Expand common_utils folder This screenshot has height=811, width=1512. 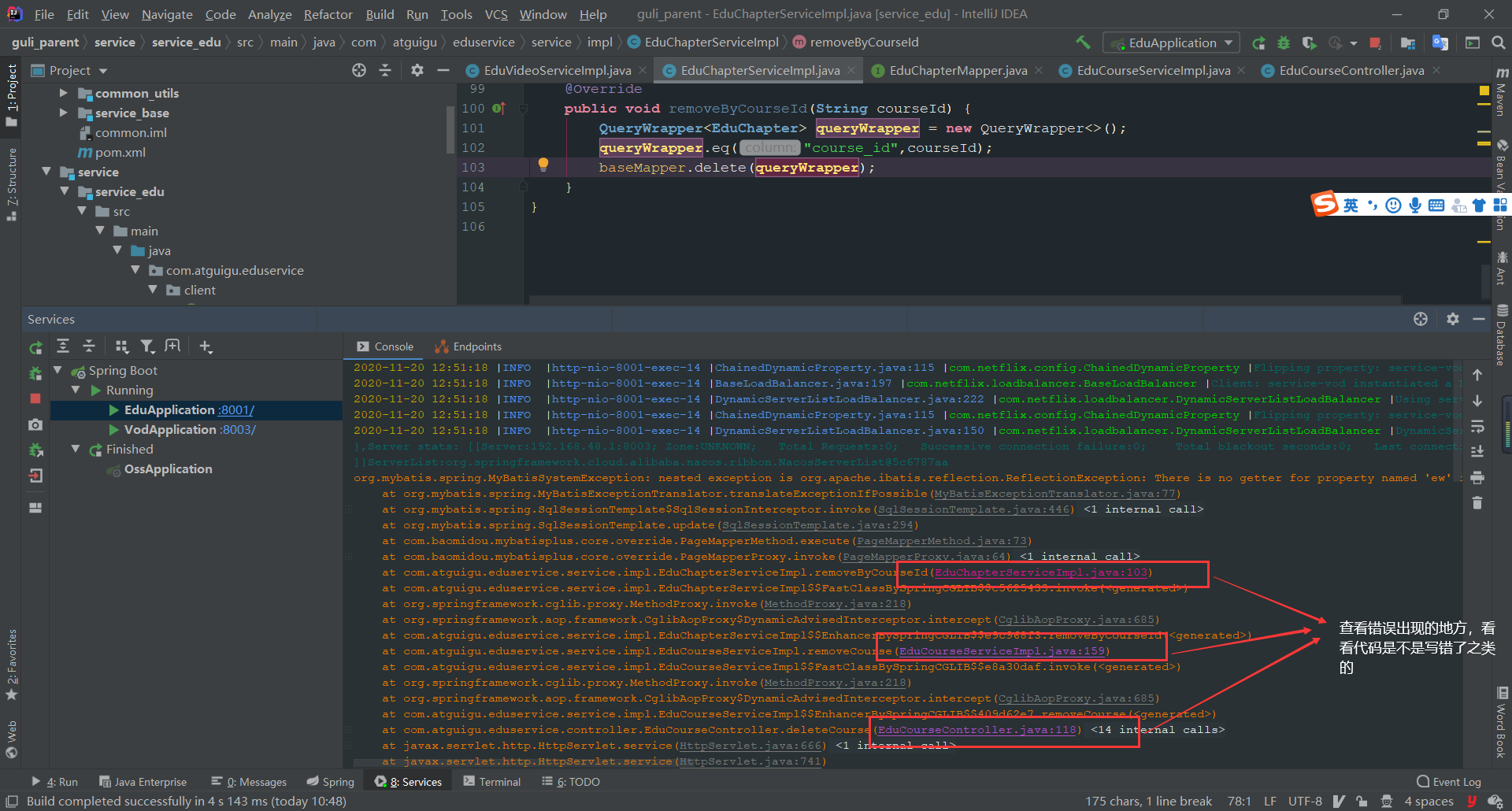pyautogui.click(x=63, y=93)
